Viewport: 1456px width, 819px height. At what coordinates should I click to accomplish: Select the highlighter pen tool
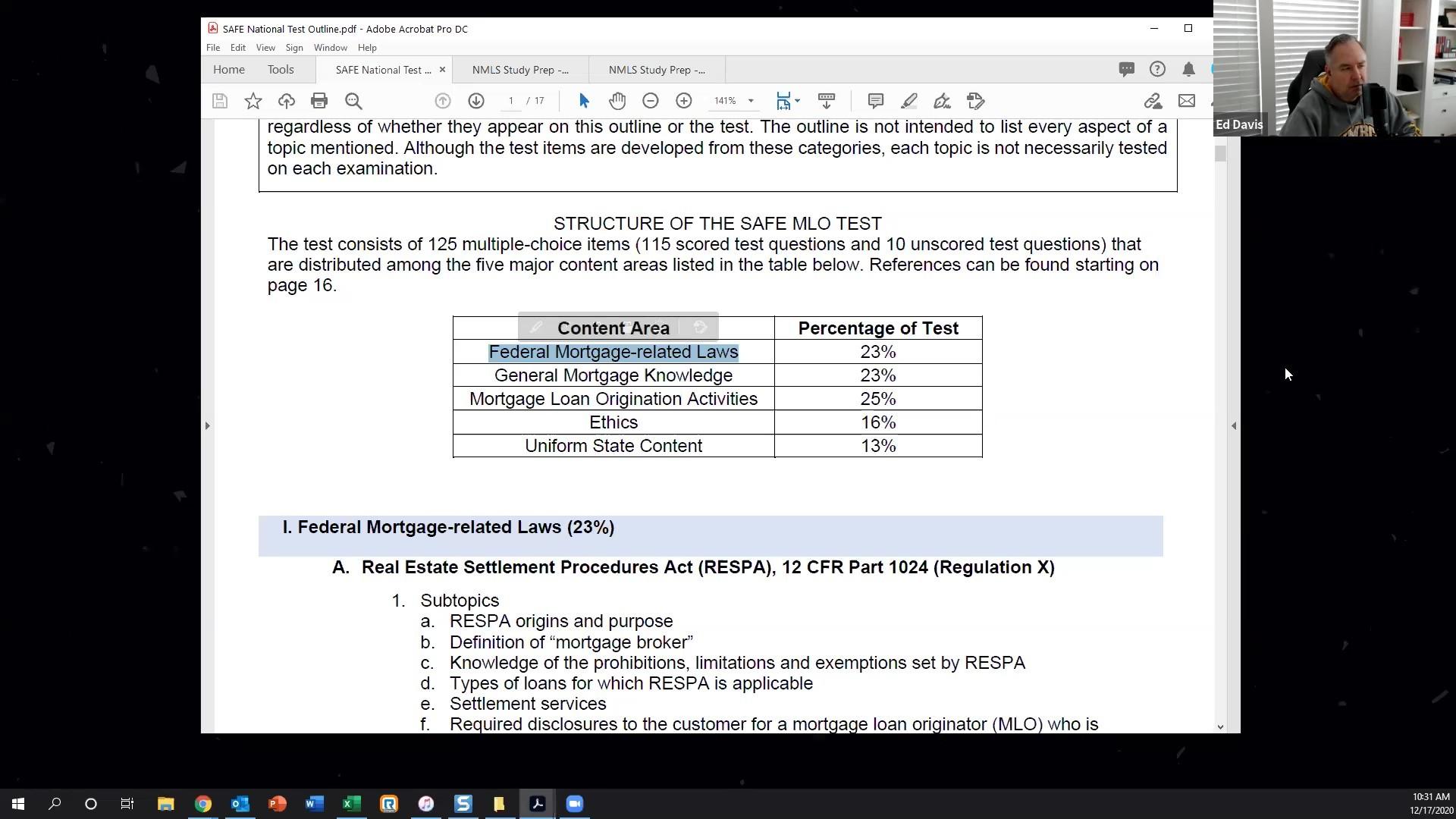[908, 101]
